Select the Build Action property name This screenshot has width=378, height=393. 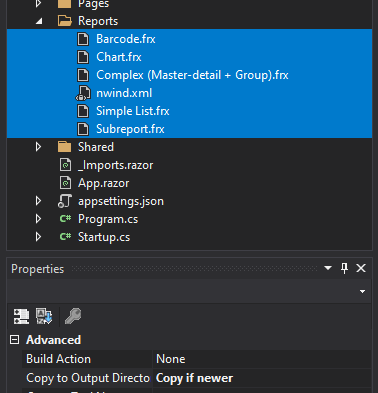[x=58, y=359]
